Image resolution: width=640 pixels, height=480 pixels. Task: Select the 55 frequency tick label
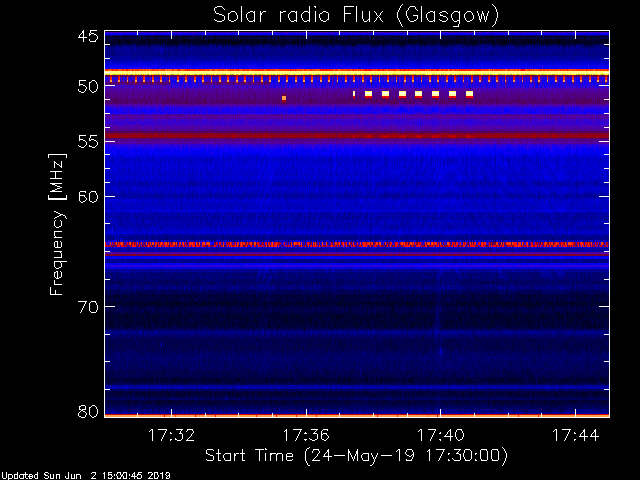88,142
